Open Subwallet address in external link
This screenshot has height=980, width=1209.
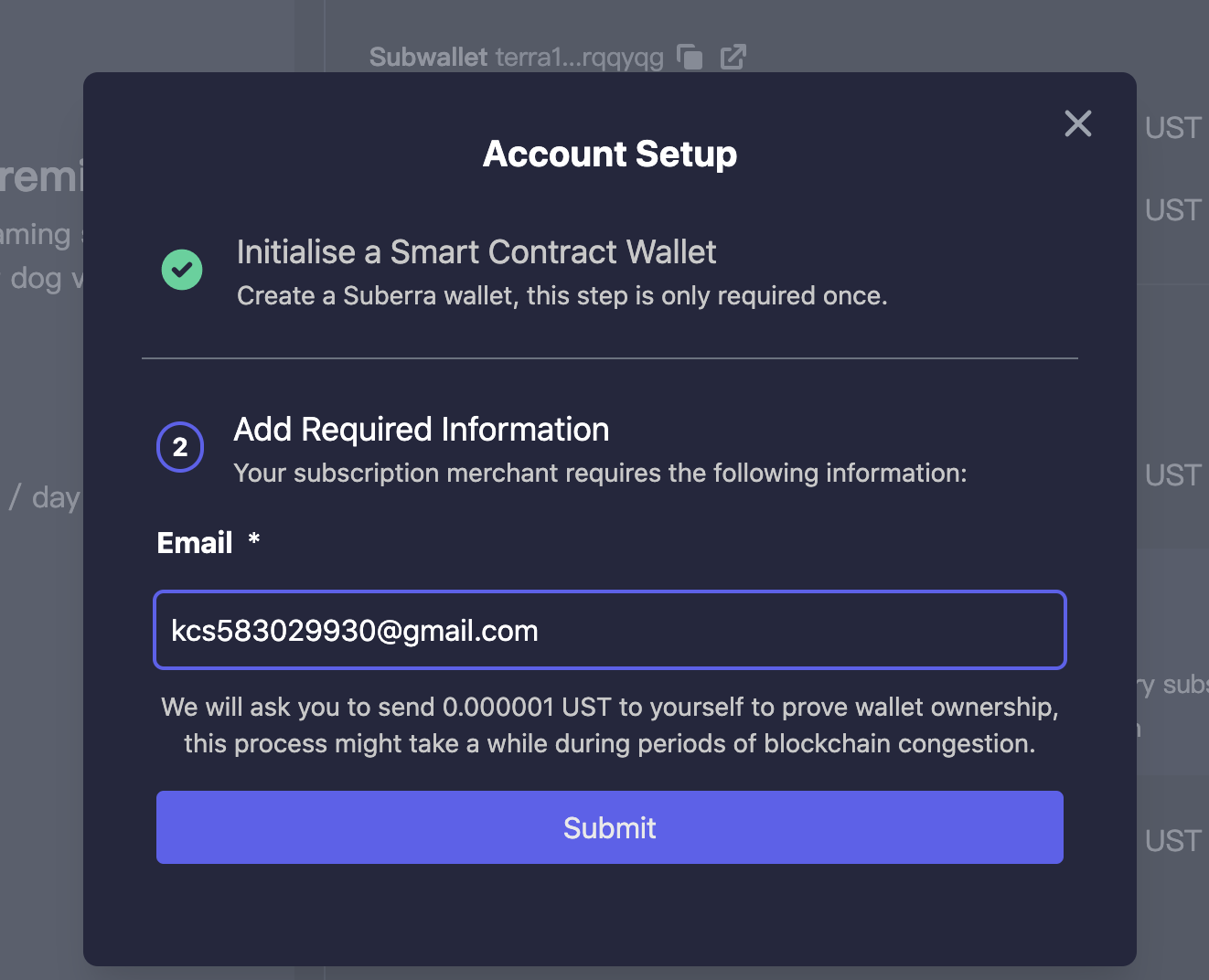[x=733, y=57]
